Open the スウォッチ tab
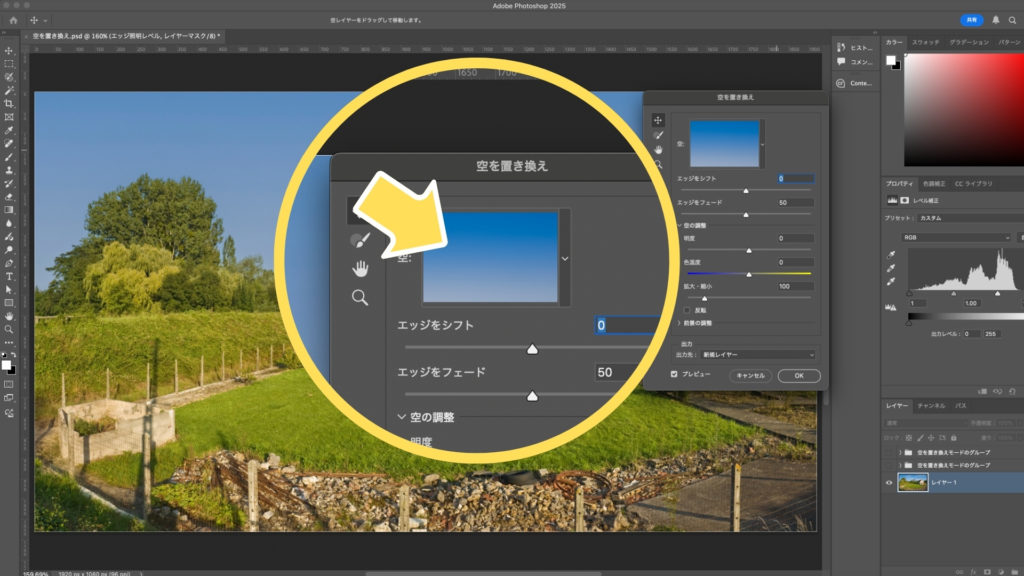Viewport: 1024px width, 576px height. coord(925,42)
